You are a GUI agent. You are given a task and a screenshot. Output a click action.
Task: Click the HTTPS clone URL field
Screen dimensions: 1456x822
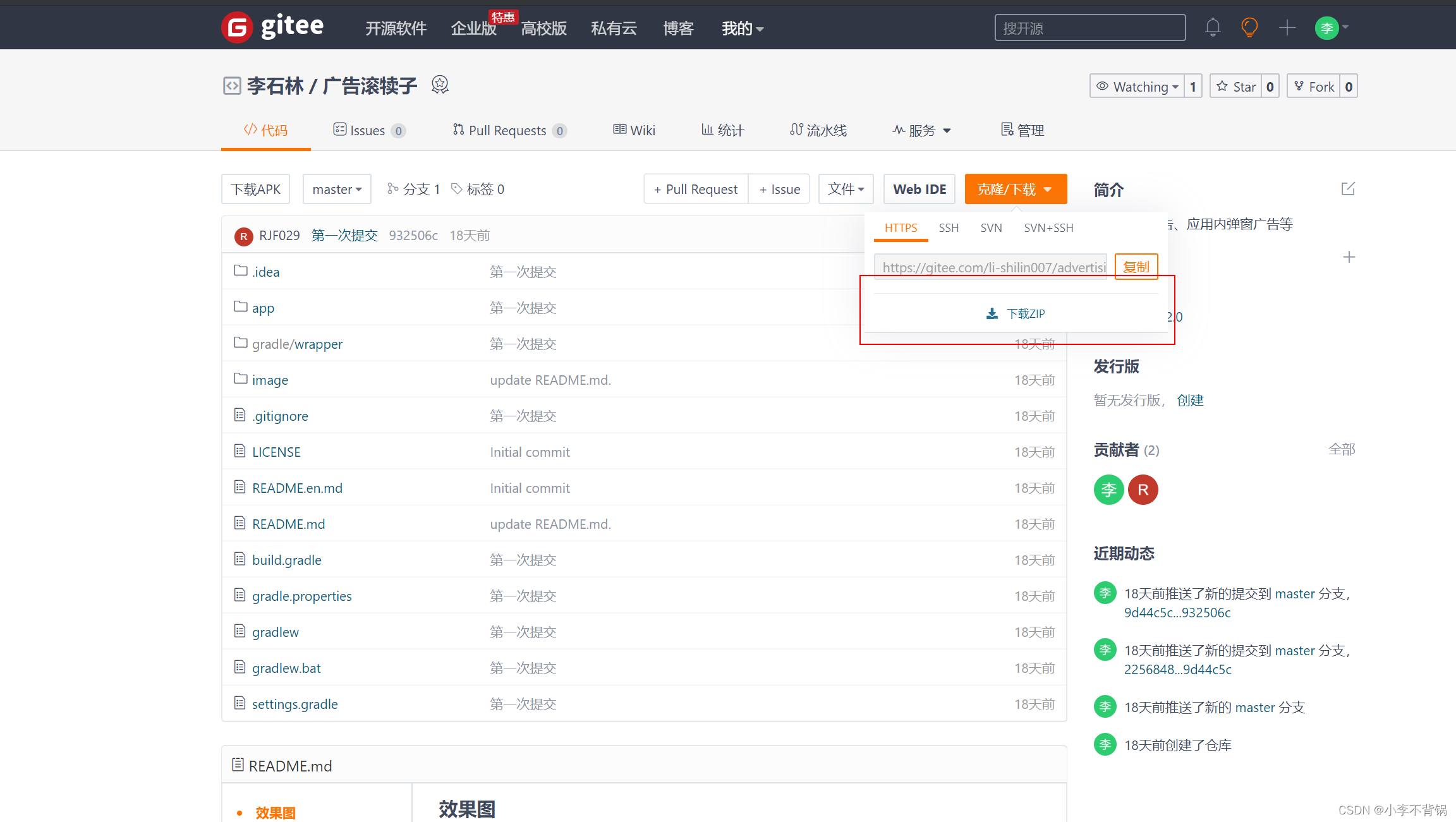(x=990, y=267)
